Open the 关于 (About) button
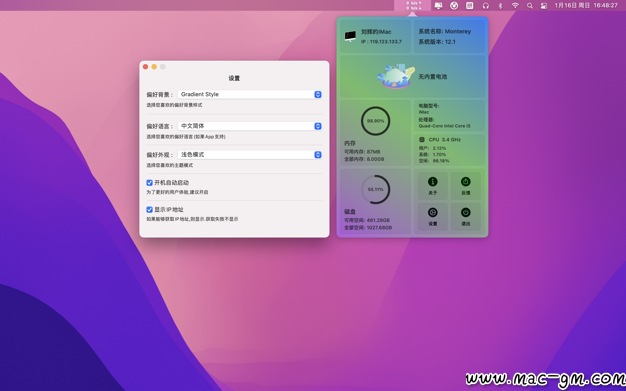Screen dimensions: 626x391 click(433, 185)
